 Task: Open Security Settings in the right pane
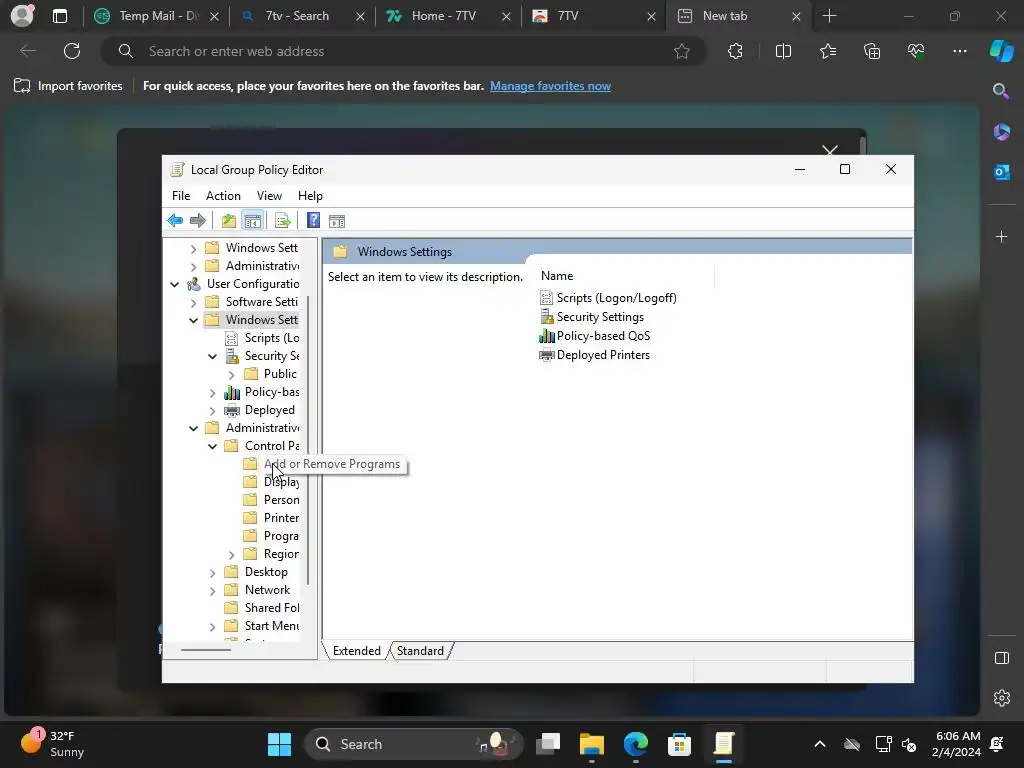coord(592,317)
